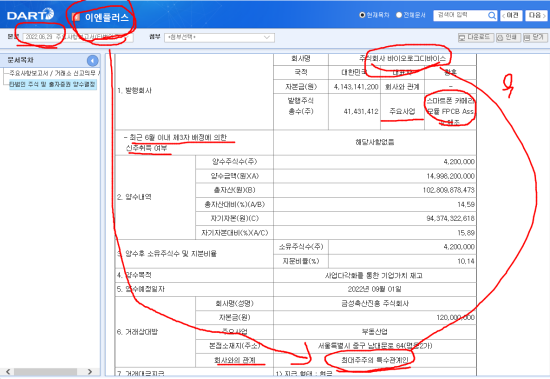Click right arrow of horizontal scrollbar
This screenshot has height=379, width=550.
[x=90, y=372]
